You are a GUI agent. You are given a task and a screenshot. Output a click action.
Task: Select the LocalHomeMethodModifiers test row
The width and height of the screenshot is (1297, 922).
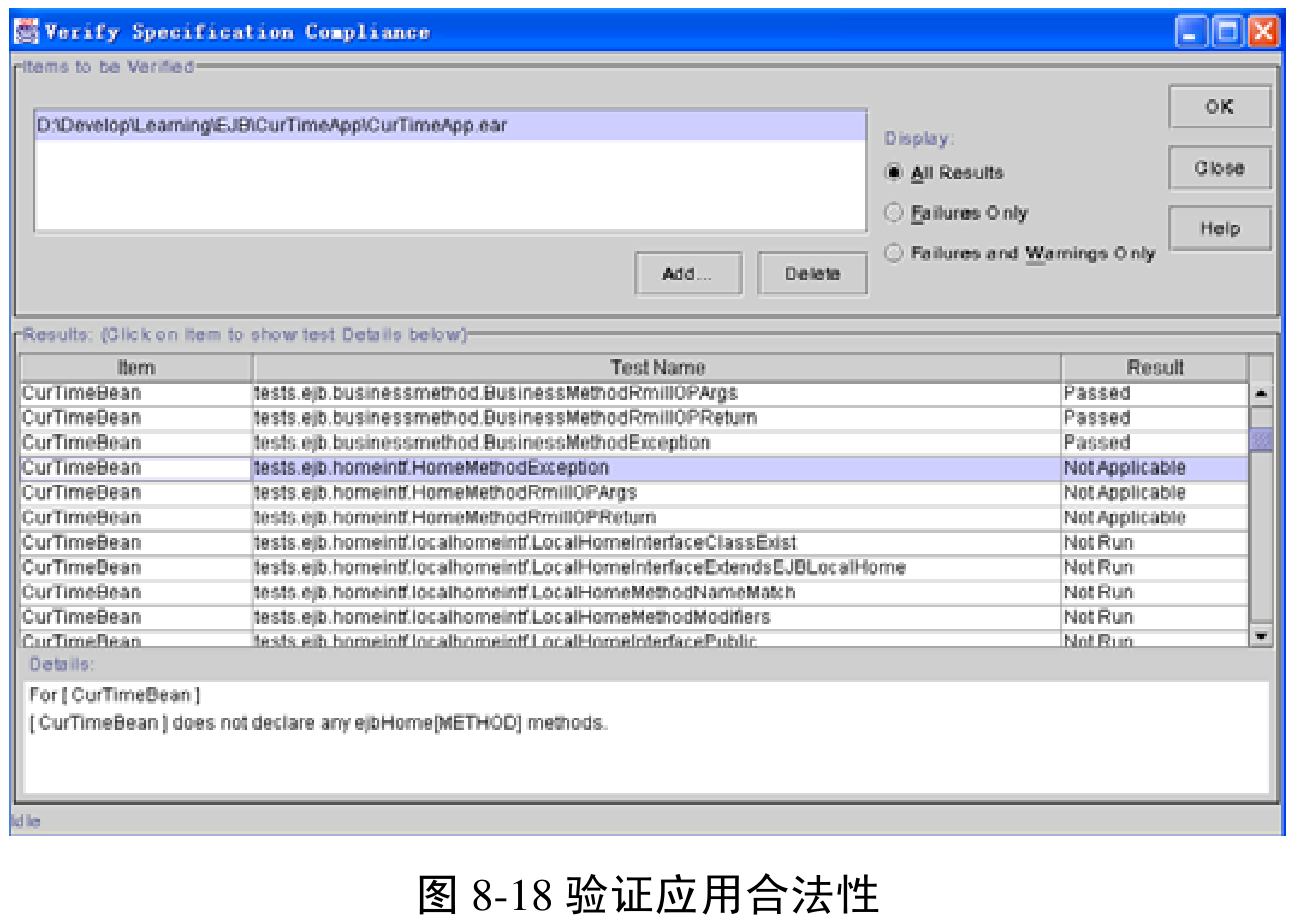[634, 617]
